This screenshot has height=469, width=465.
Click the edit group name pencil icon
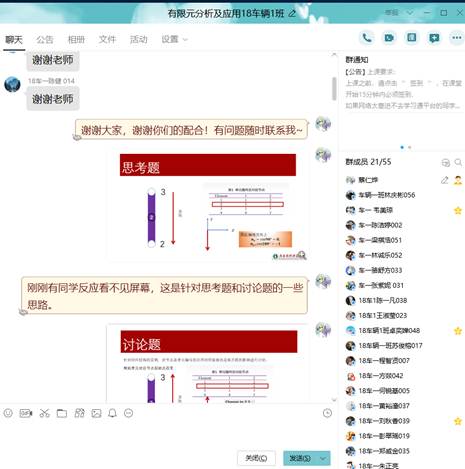[x=292, y=14]
